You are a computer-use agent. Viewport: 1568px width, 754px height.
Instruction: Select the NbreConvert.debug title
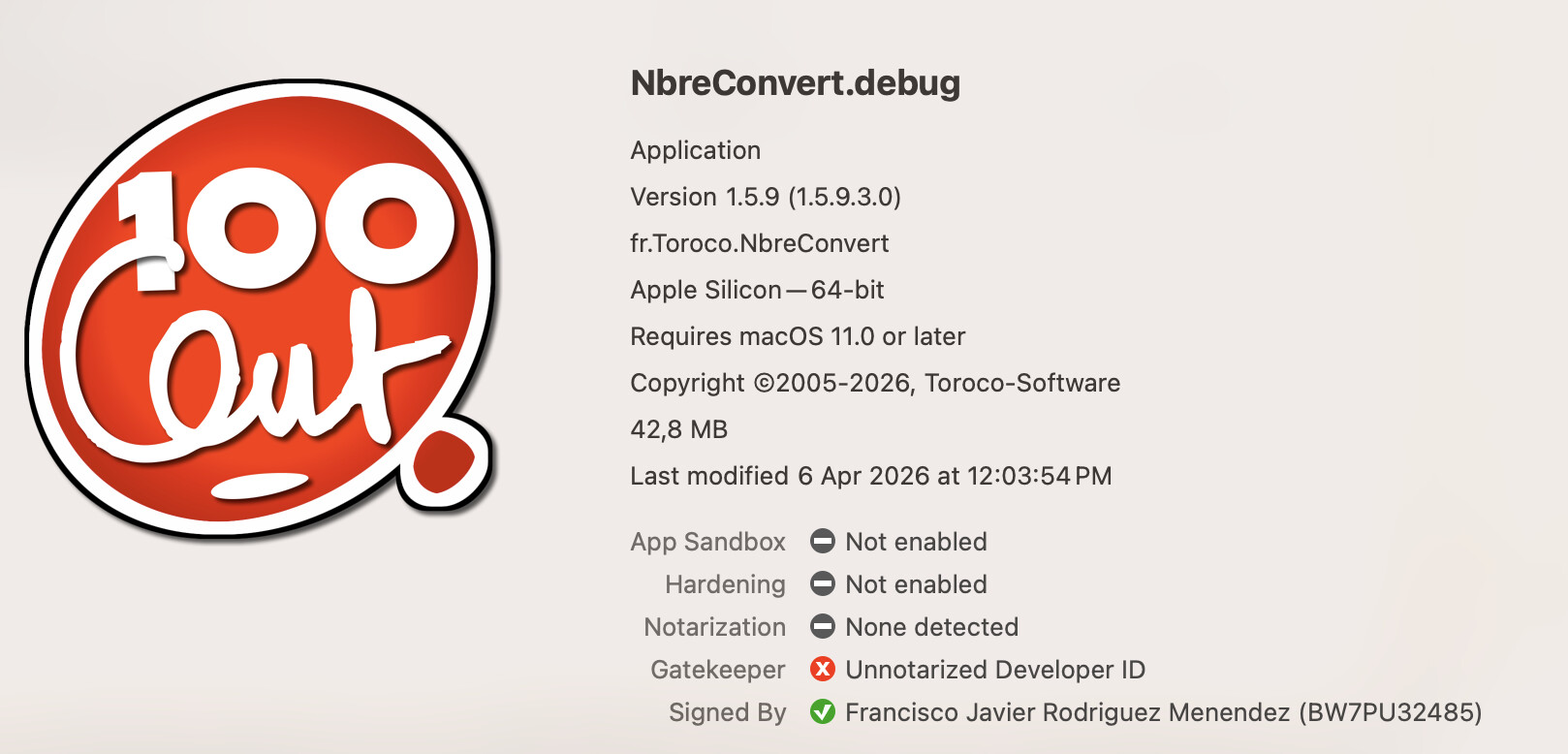(795, 83)
